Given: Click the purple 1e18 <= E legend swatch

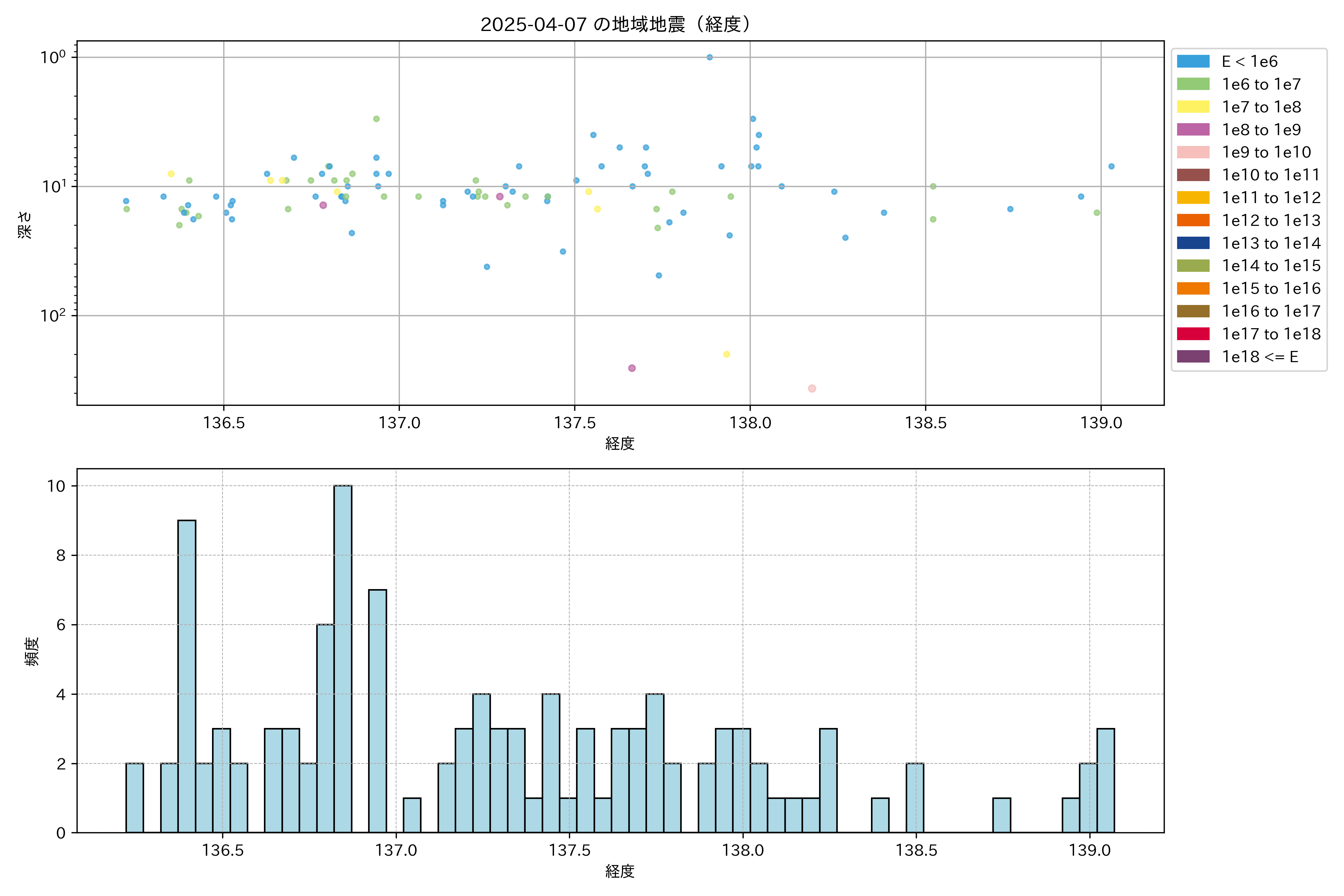Looking at the screenshot, I should pos(1193,357).
